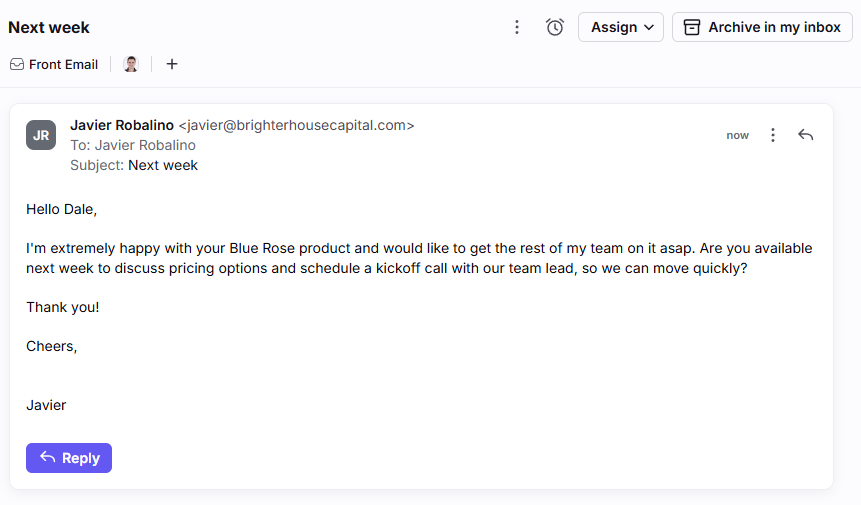Click the javier@brighterhousecapital.com address
The width and height of the screenshot is (861, 505).
tap(297, 125)
